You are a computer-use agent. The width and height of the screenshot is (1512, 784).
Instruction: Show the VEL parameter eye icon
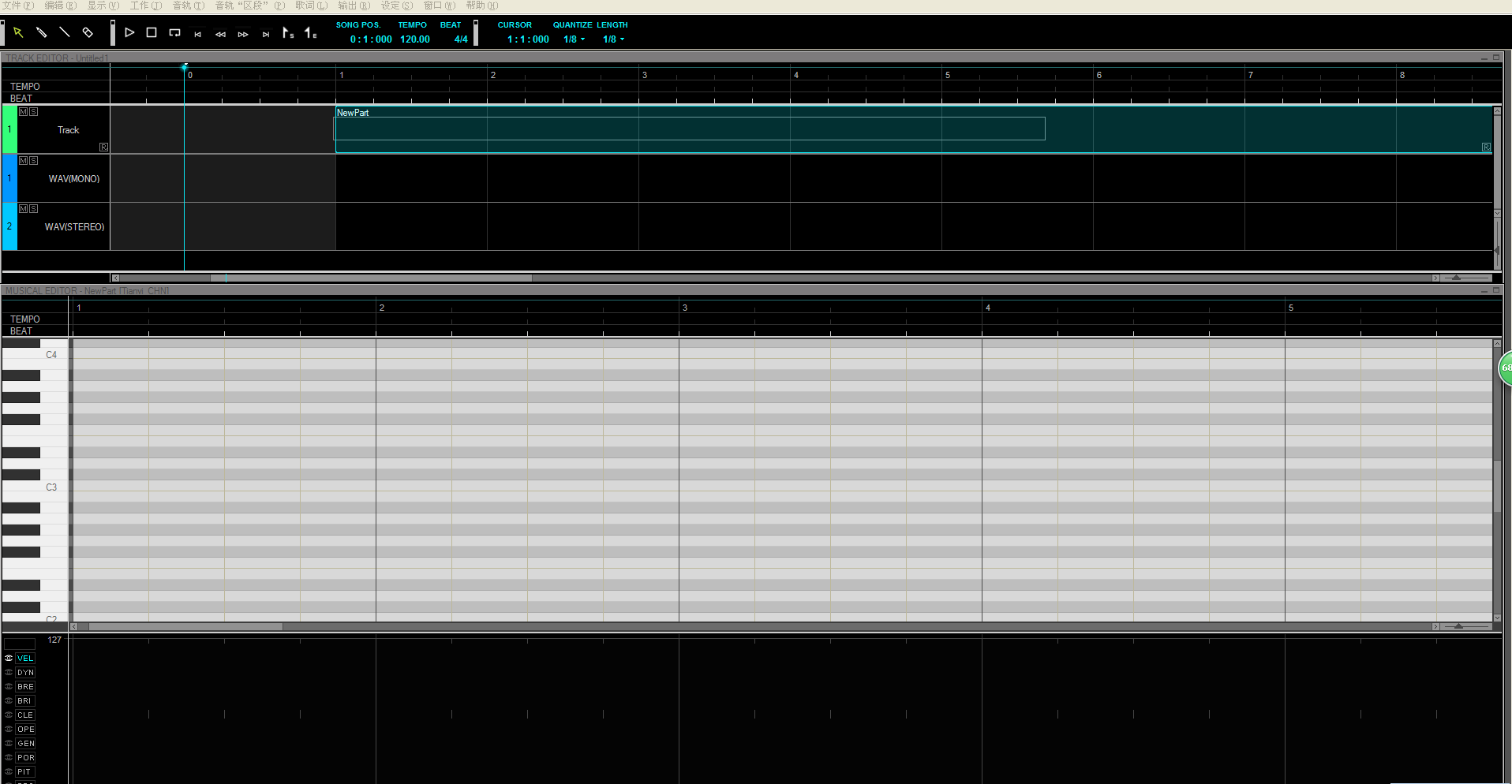(x=9, y=659)
